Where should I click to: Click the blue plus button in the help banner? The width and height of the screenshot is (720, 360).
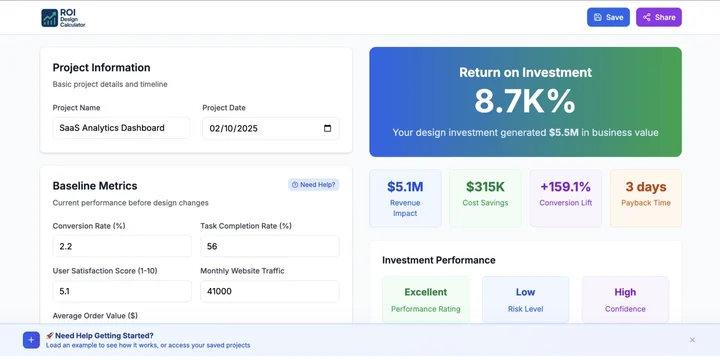point(31,340)
